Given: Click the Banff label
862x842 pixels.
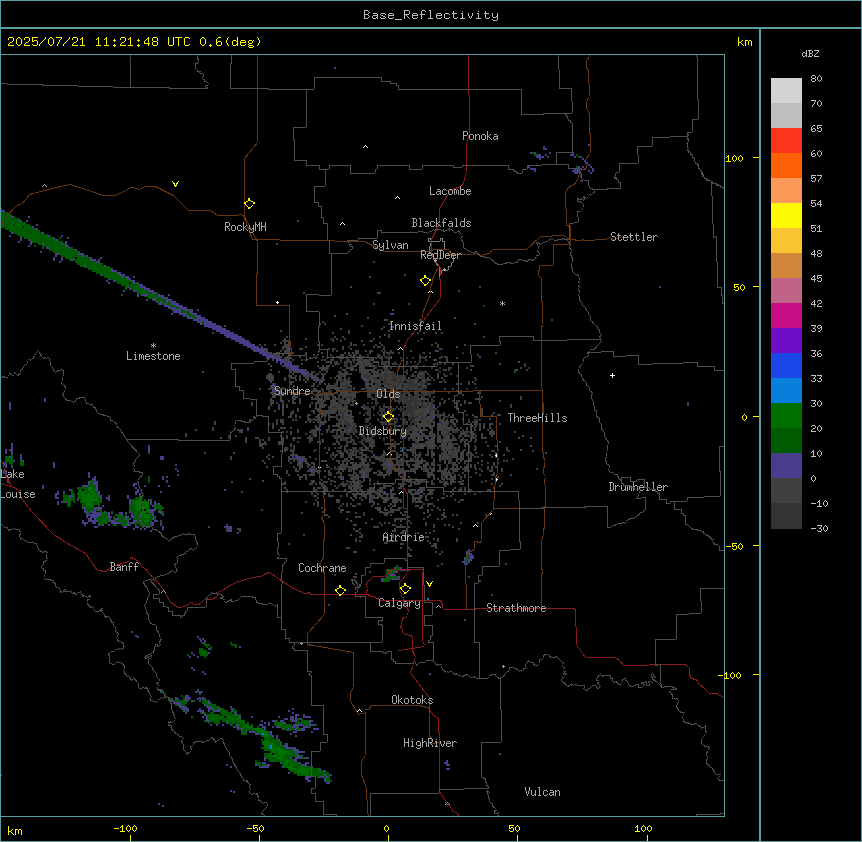Looking at the screenshot, I should tap(124, 567).
